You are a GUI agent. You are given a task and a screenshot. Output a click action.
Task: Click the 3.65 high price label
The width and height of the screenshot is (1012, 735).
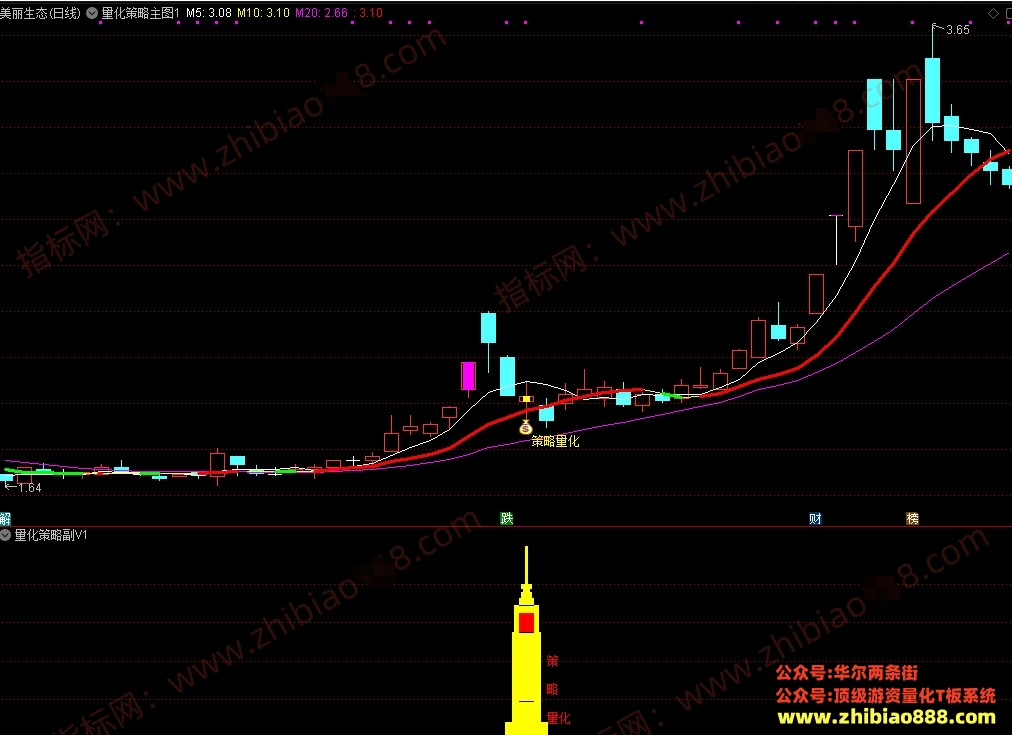click(x=958, y=30)
